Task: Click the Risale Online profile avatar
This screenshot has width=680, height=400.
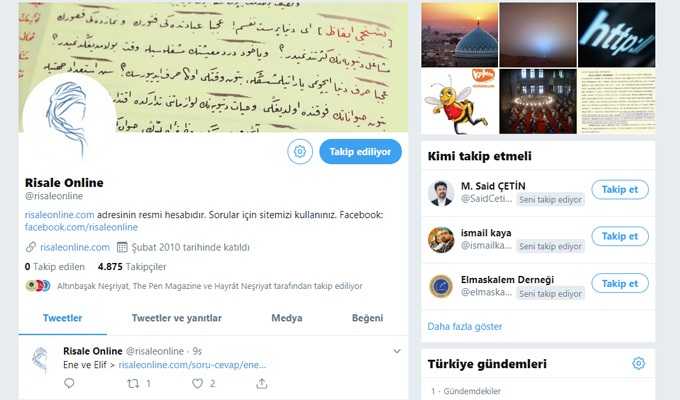Action: pyautogui.click(x=69, y=120)
